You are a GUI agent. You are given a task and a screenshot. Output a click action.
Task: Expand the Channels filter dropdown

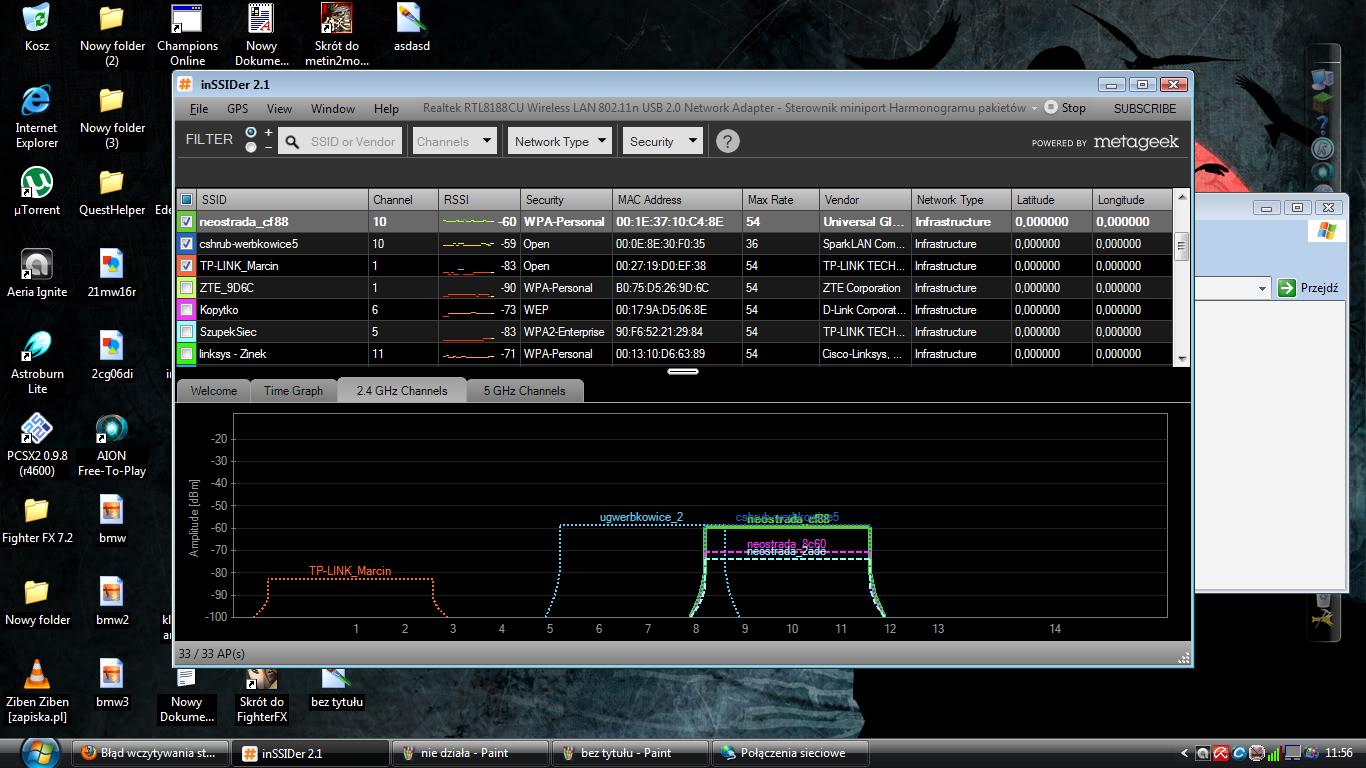454,141
